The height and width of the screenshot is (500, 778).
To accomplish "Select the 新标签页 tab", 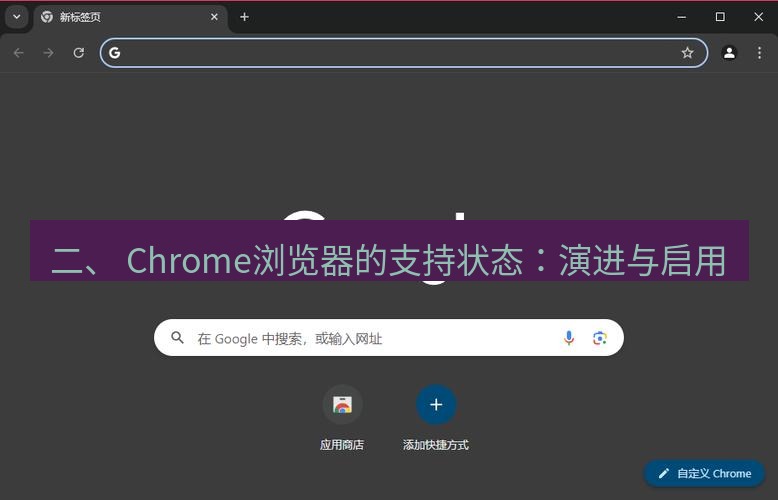I will click(130, 17).
